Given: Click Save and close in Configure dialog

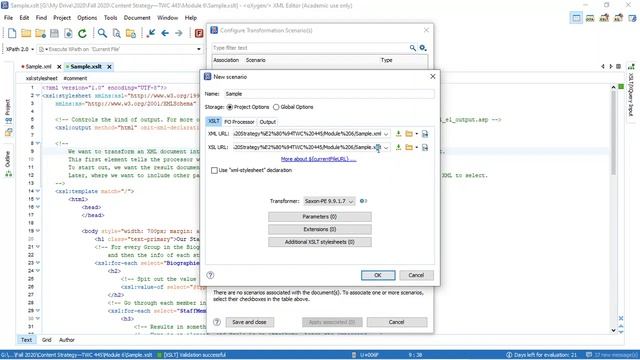Looking at the screenshot, I should point(249,322).
